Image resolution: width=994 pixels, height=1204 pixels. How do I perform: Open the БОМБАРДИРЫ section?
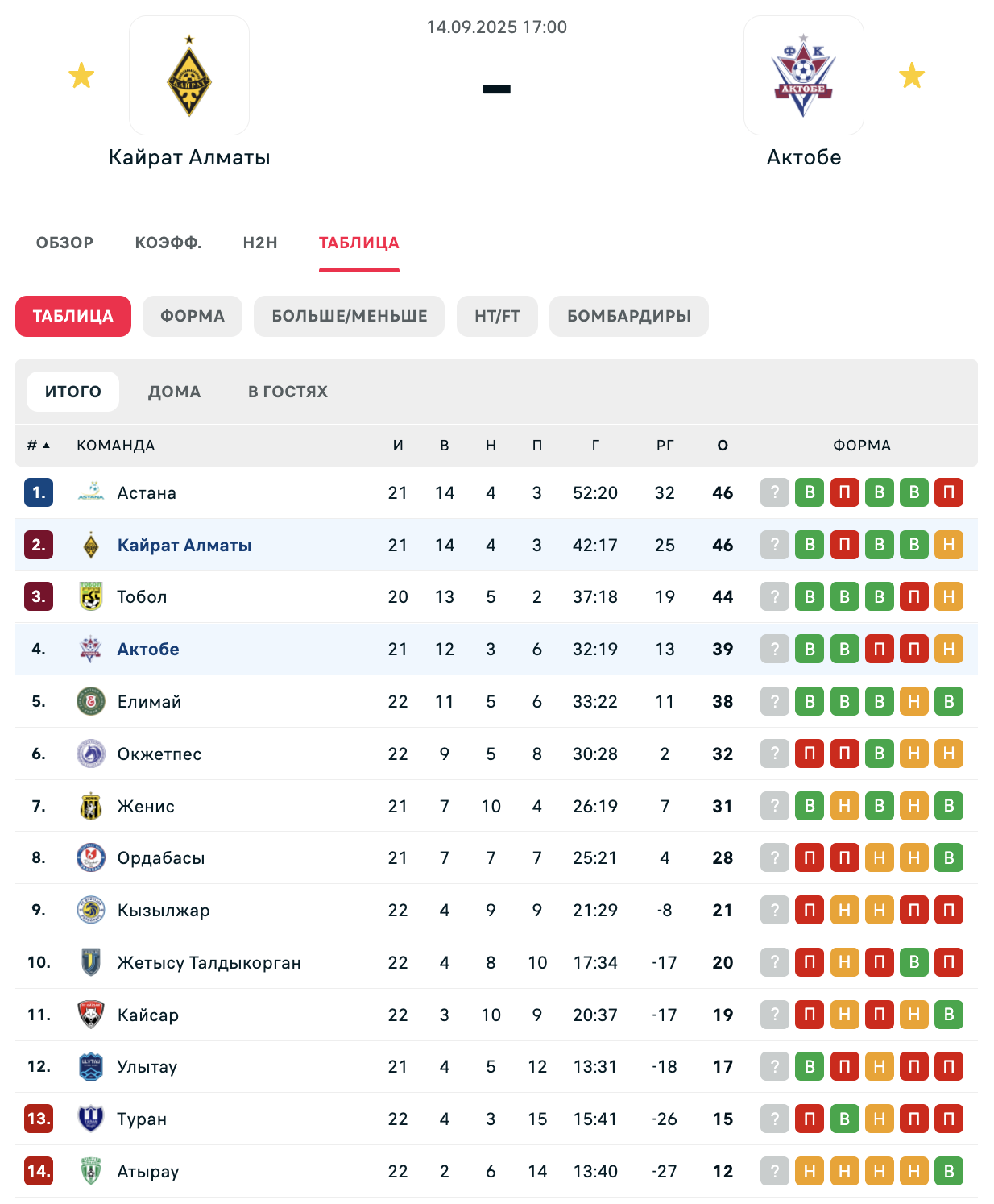629,316
